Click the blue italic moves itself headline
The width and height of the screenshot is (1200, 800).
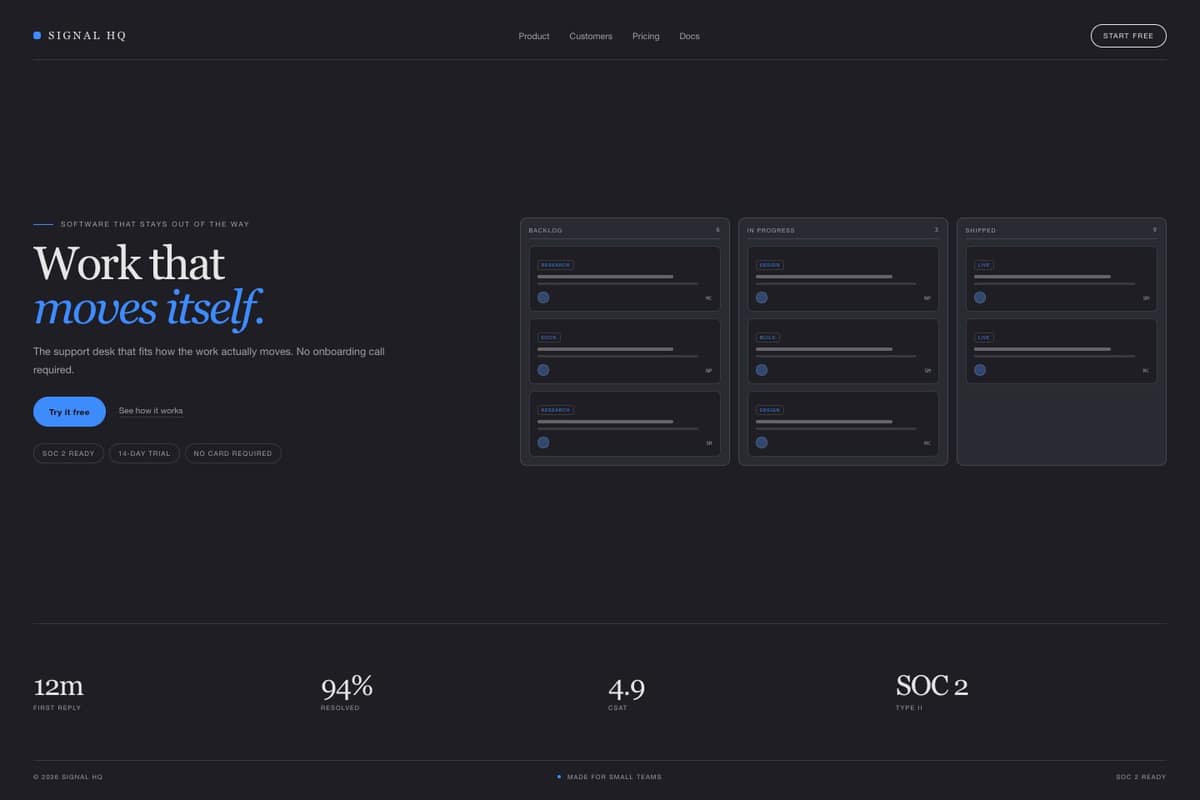[149, 308]
